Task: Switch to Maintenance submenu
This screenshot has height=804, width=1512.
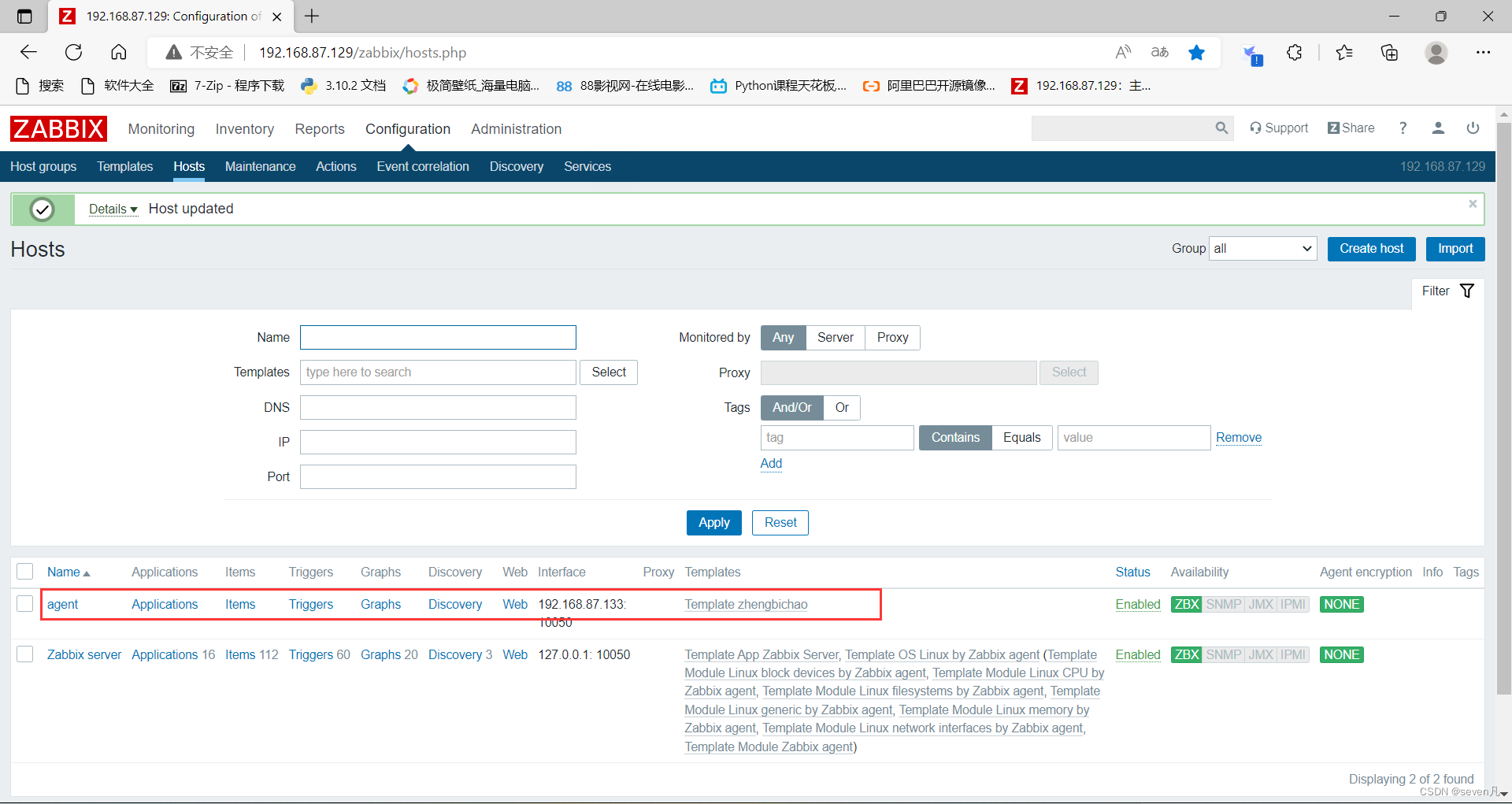Action: point(261,166)
